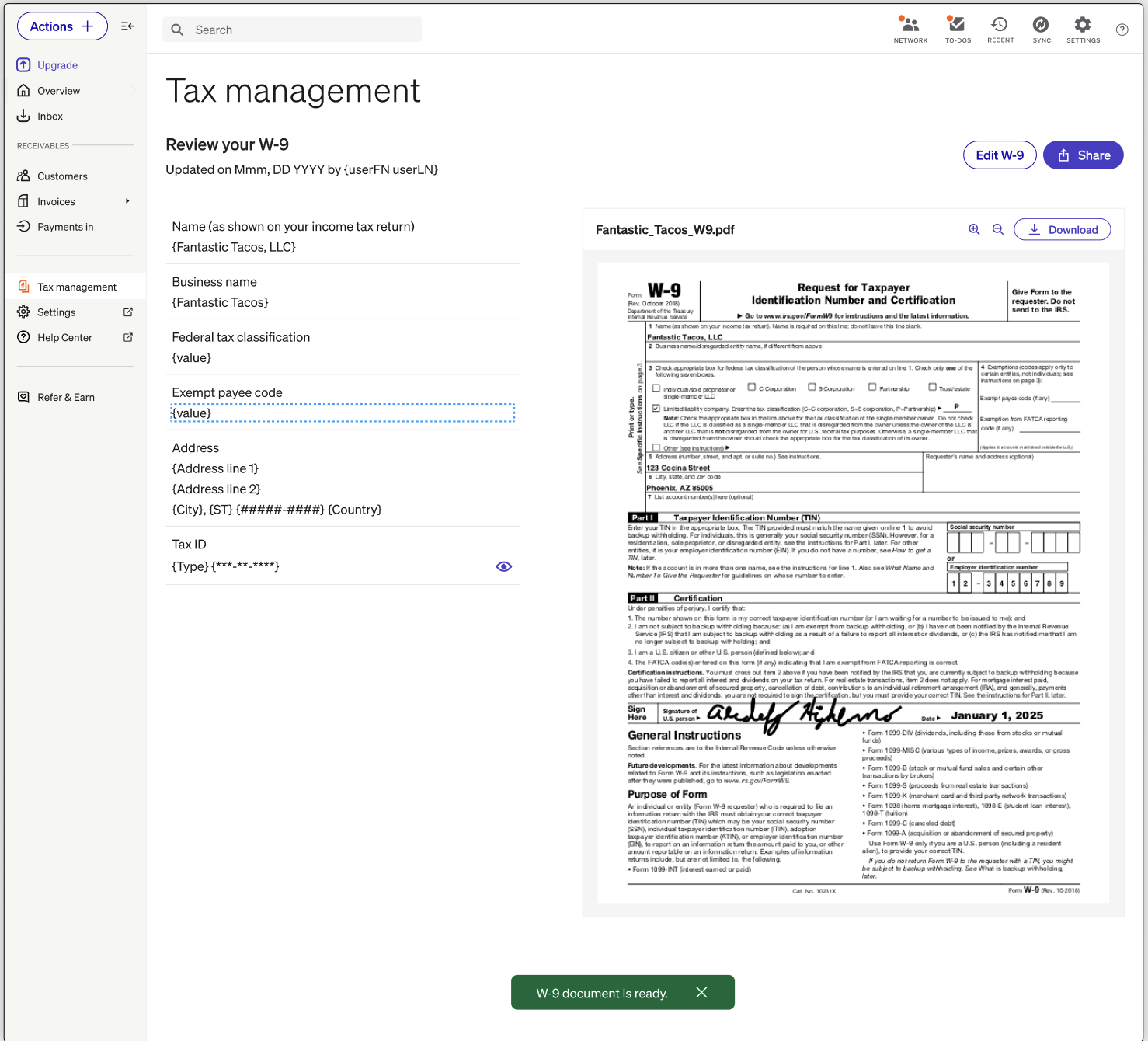The height and width of the screenshot is (1041, 1148).
Task: Share the W-9 document
Action: (1083, 155)
